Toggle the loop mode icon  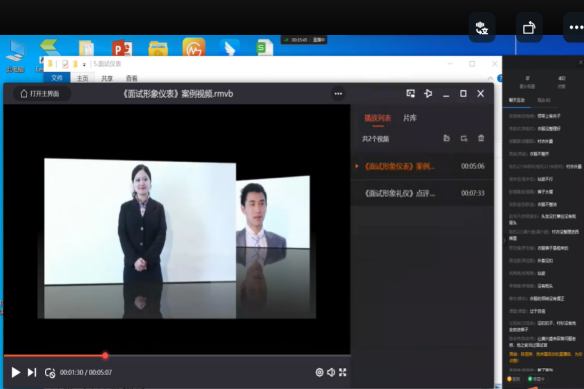click(50, 373)
